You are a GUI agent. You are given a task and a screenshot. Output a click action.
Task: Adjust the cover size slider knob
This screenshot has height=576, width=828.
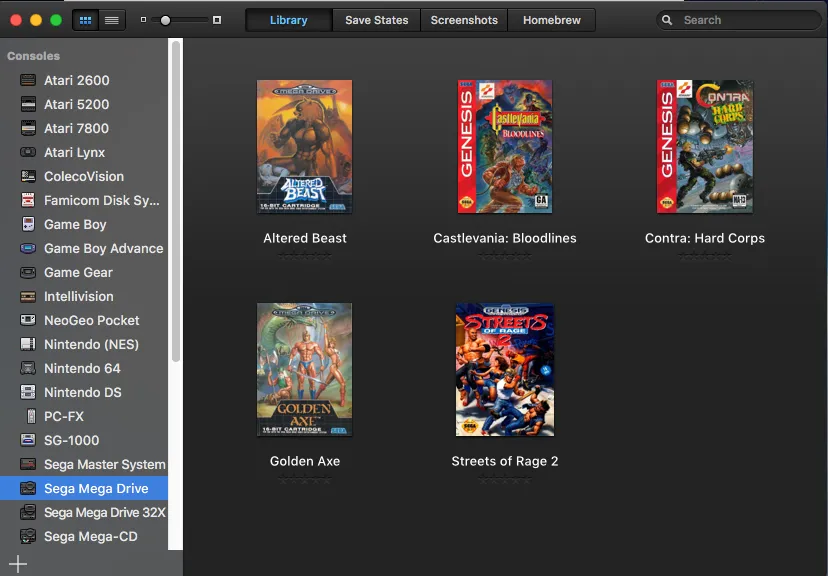[165, 20]
